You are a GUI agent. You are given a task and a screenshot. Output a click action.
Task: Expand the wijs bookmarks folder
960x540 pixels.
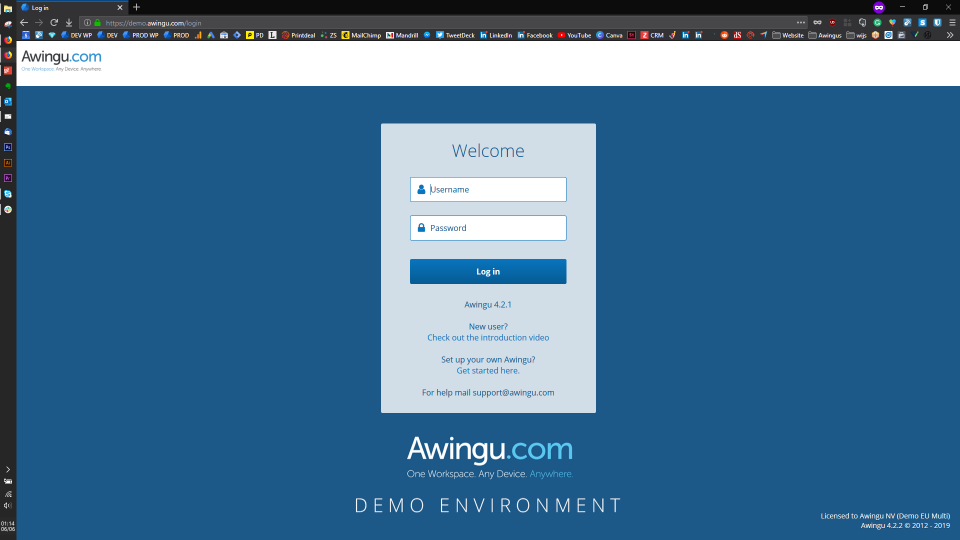click(x=857, y=35)
